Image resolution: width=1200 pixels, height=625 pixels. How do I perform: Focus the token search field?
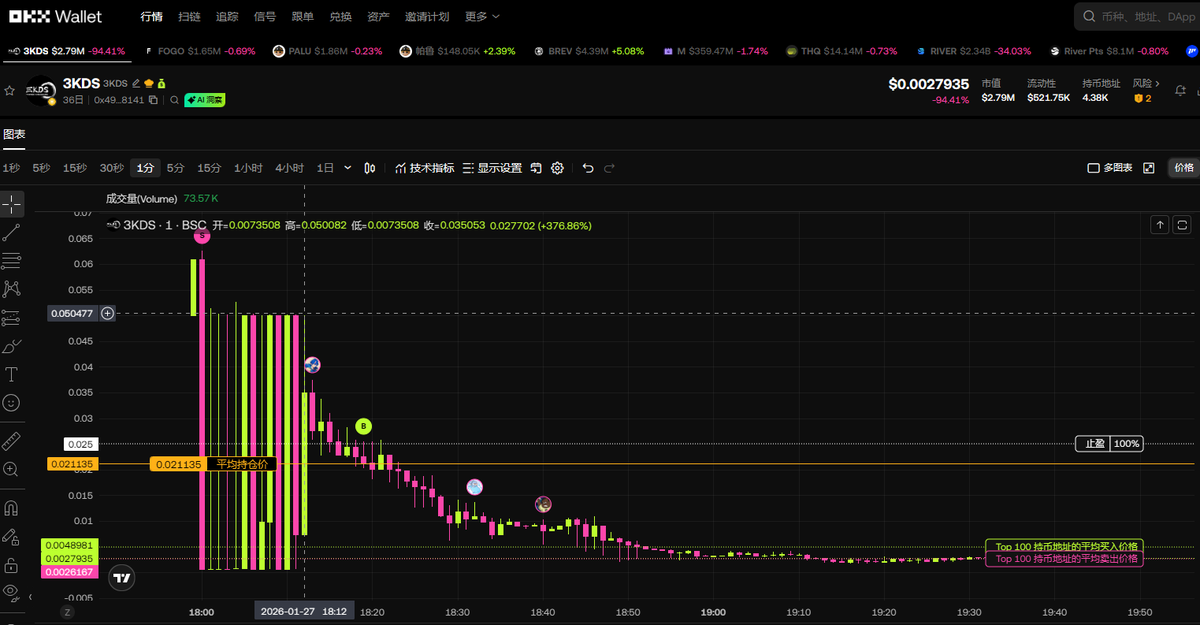pyautogui.click(x=1137, y=16)
